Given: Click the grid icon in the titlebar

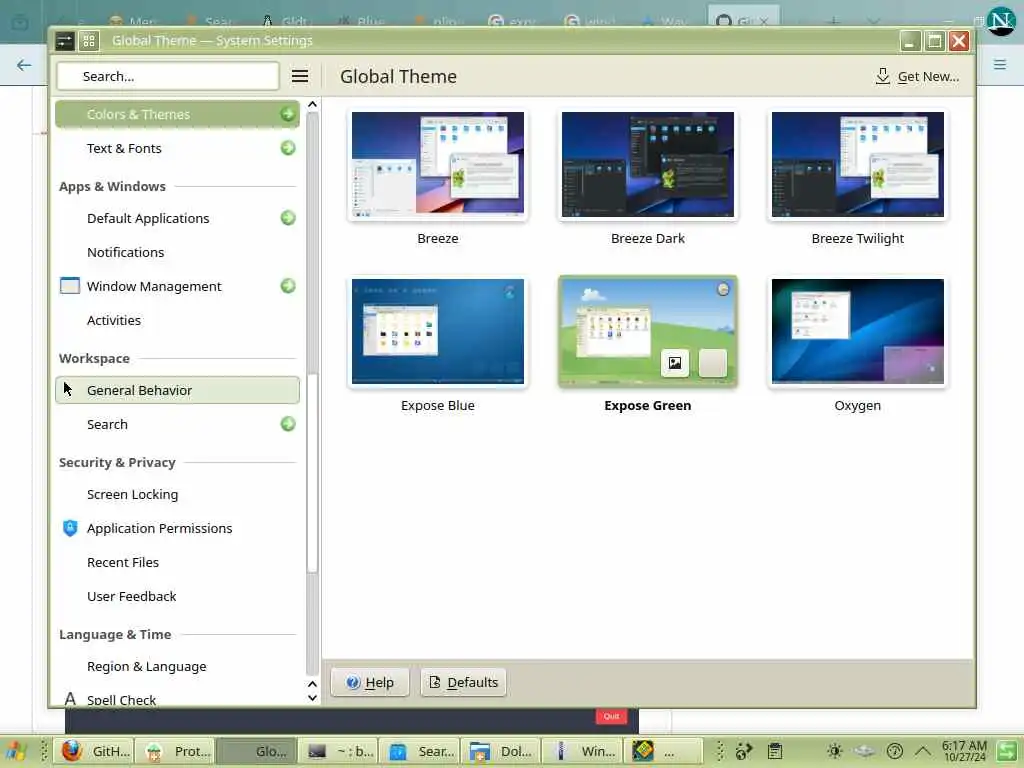Looking at the screenshot, I should [89, 41].
